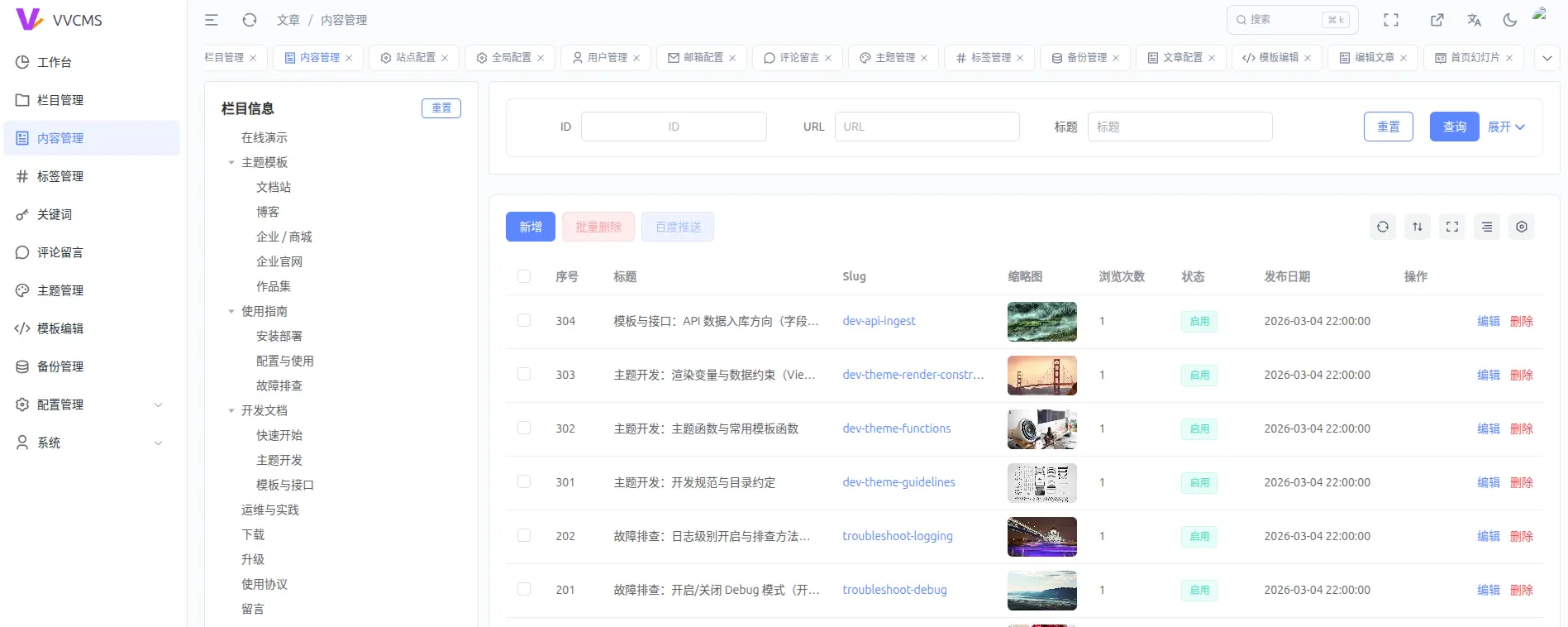The width and height of the screenshot is (1568, 627).
Task: Close the 模板编辑 tab
Action: 1308,58
